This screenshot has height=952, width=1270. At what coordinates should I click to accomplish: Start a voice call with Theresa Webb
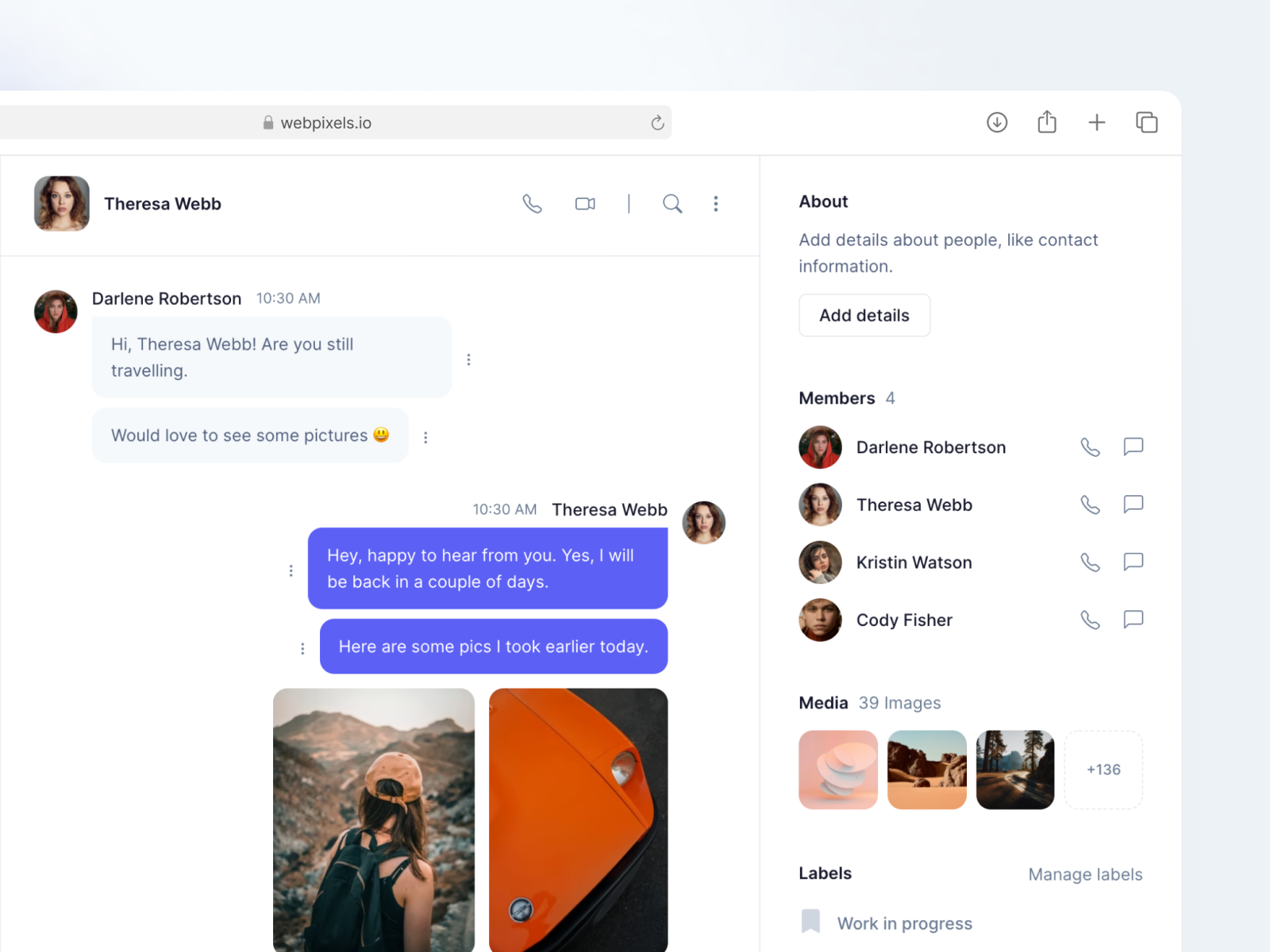coord(532,204)
